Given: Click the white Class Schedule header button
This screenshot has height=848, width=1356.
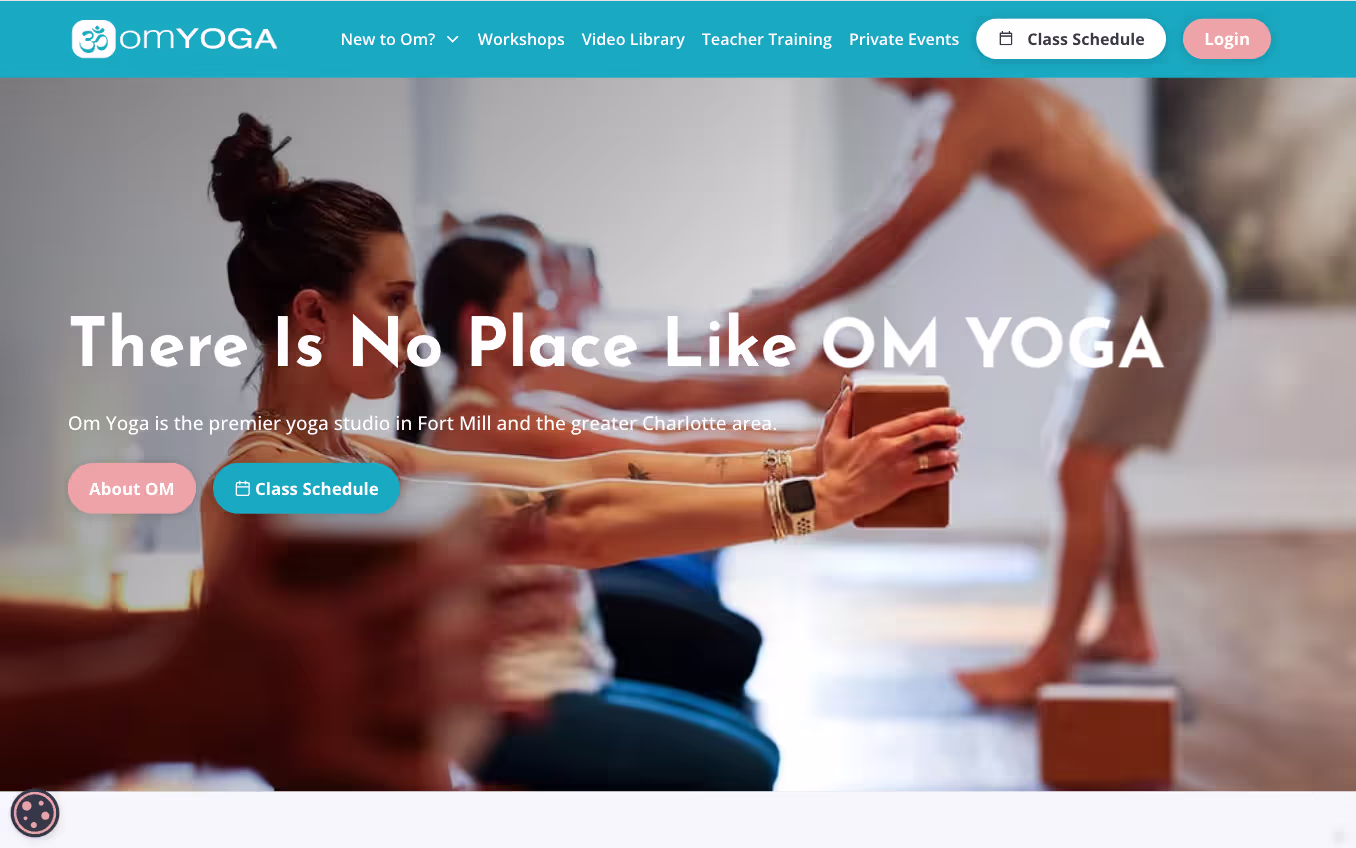Looking at the screenshot, I should tap(1071, 39).
